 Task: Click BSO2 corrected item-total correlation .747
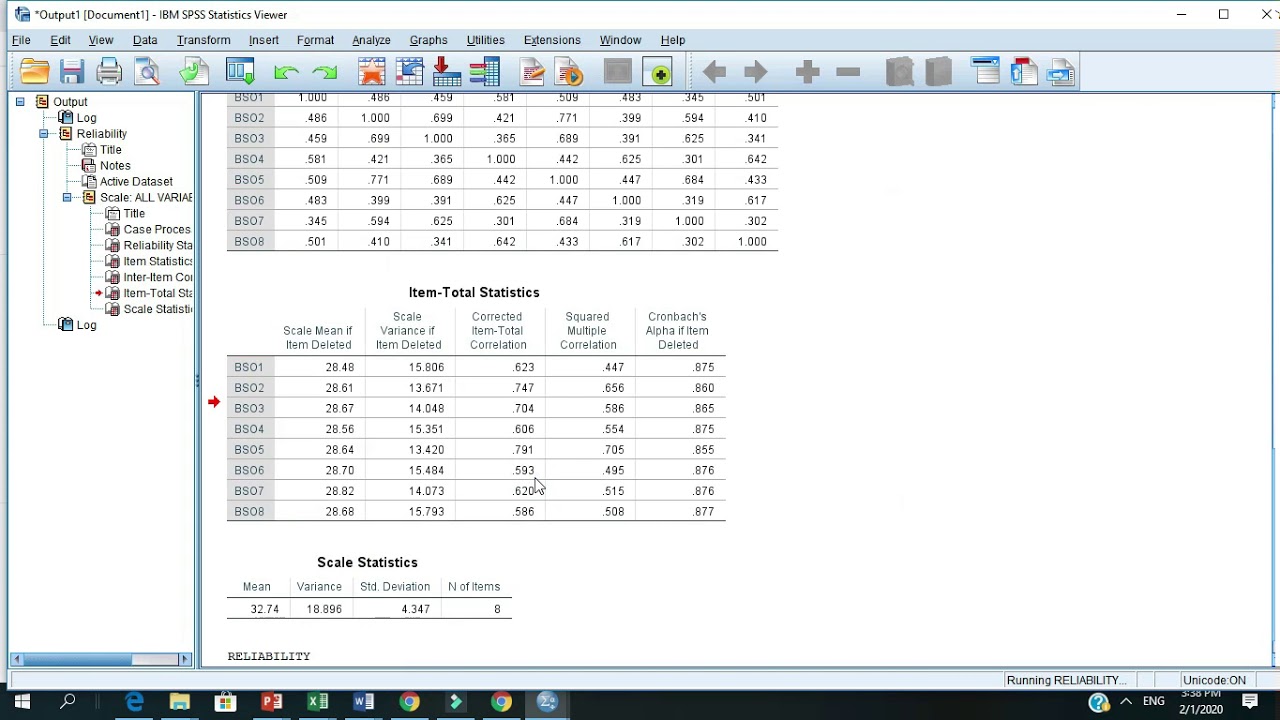523,388
